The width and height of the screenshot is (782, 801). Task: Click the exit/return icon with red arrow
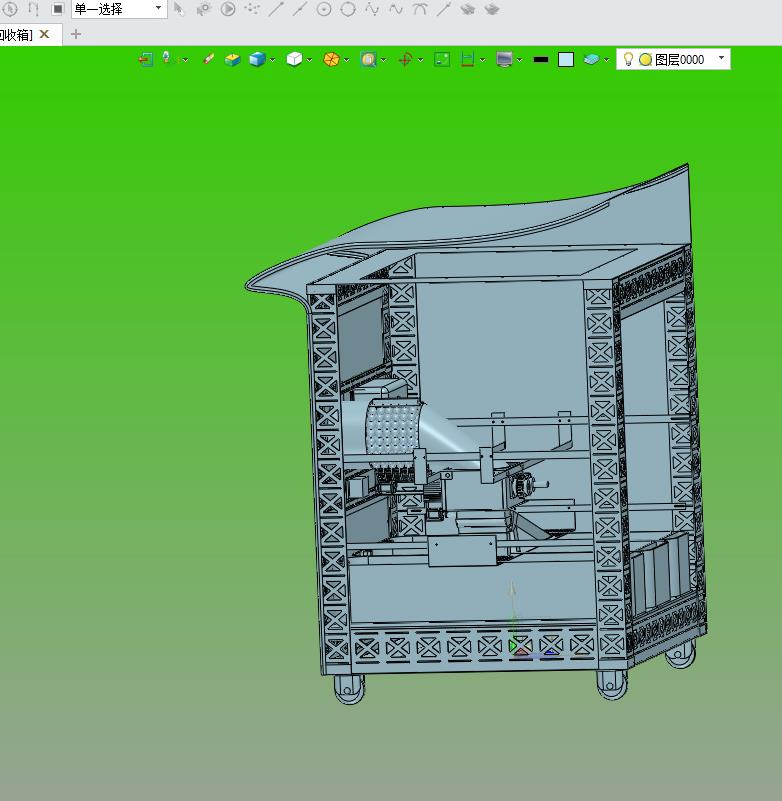(x=146, y=60)
